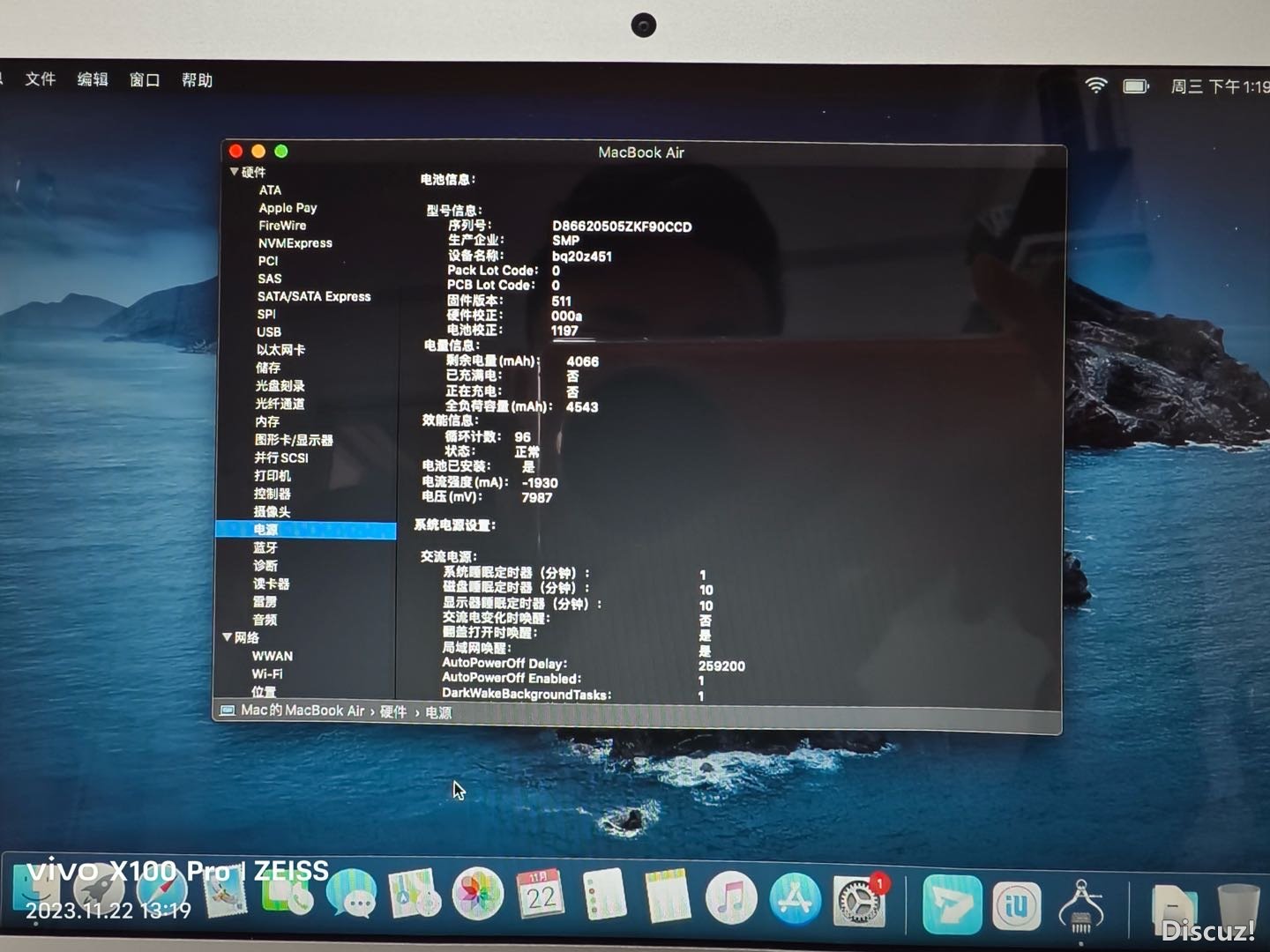
Task: Select 并行 SCSI in the sidebar
Action: 281,457
